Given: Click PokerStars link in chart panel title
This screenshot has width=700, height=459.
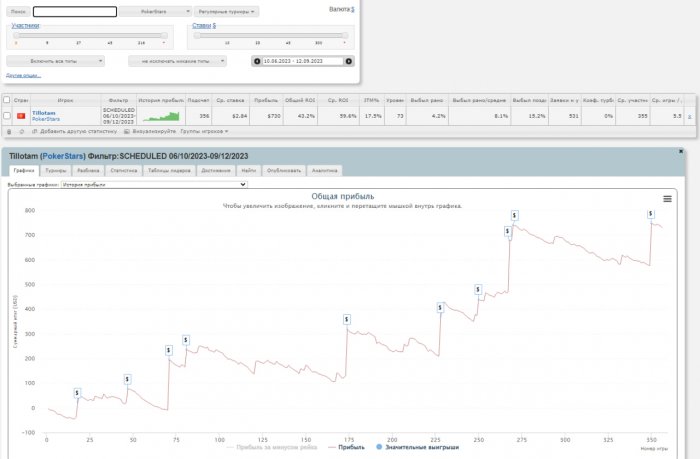Looking at the screenshot, I should tap(62, 156).
